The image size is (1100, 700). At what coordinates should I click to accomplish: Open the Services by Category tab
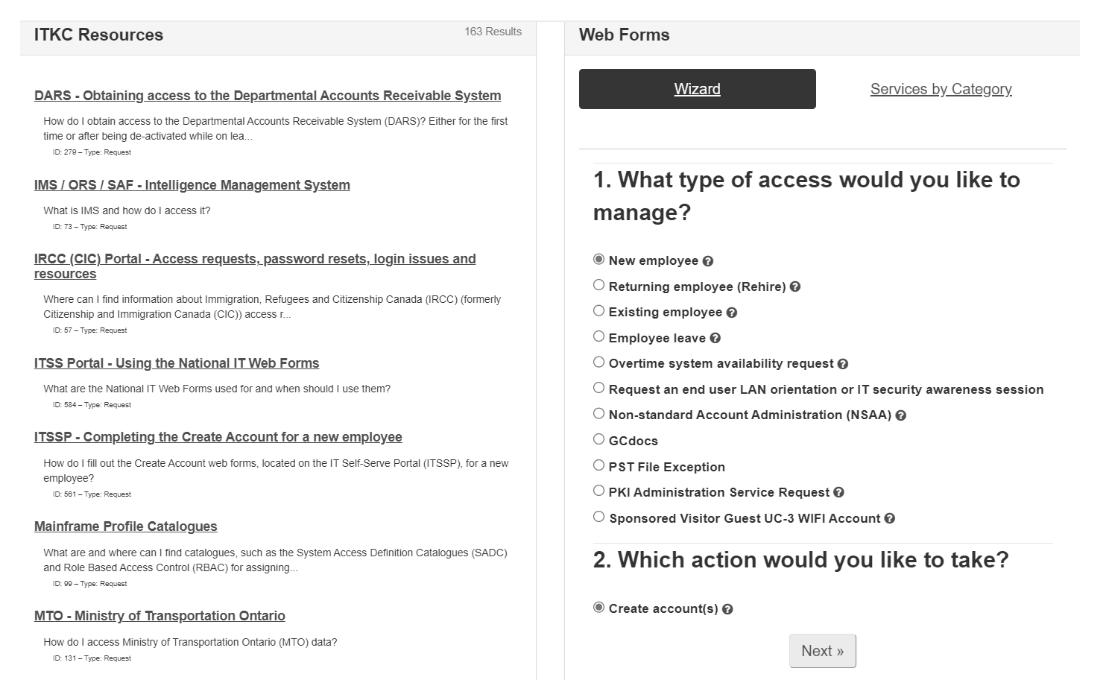pos(940,89)
